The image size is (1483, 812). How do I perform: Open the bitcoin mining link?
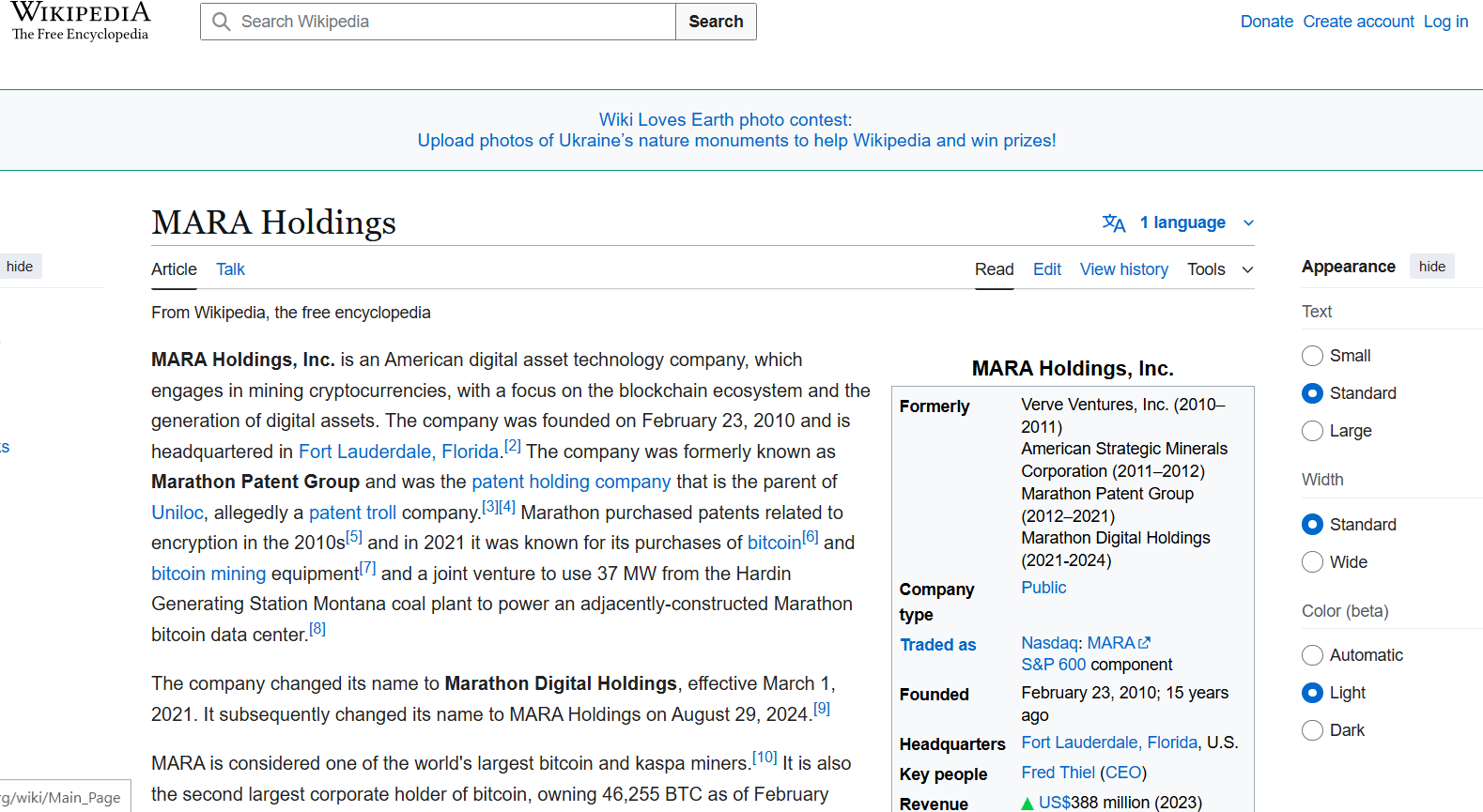coord(209,574)
